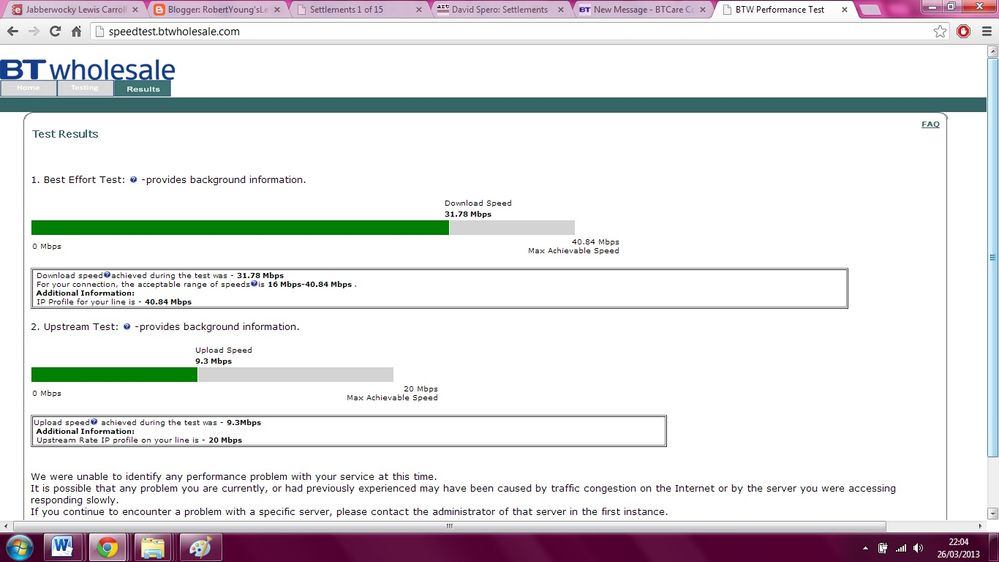Click the vertical scrollbar thumb
Screen dimensions: 999x562
coord(993,257)
